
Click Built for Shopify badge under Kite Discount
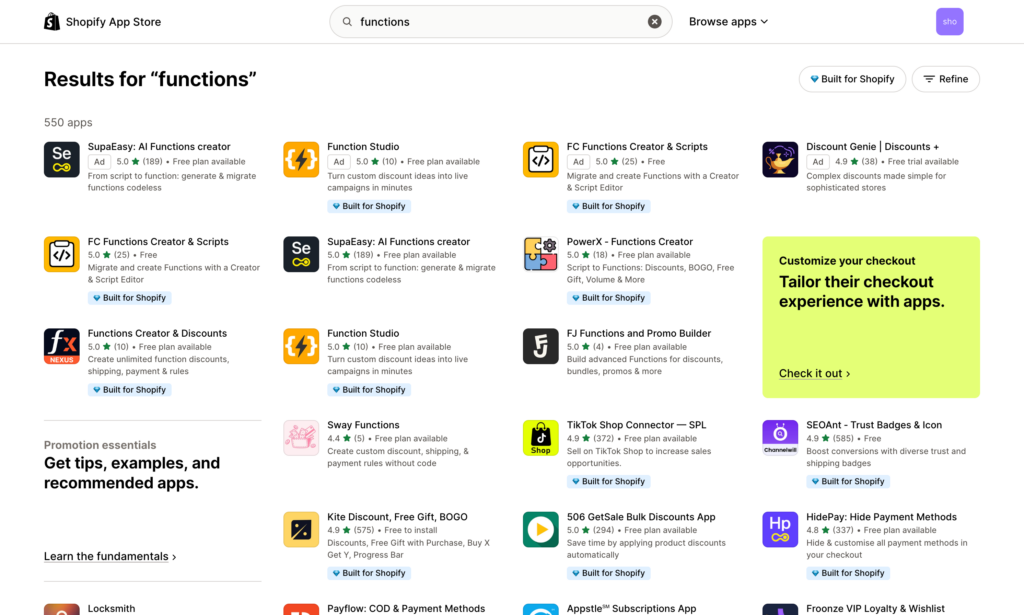click(368, 573)
